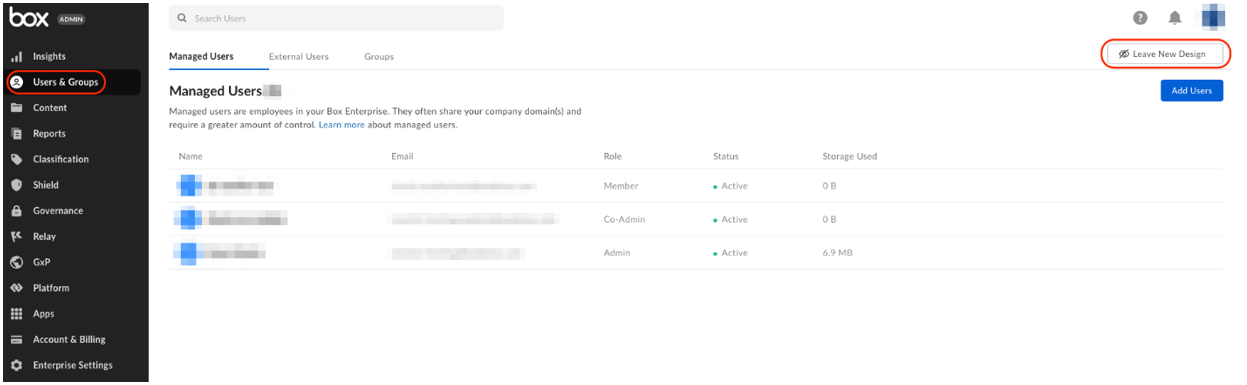Image resolution: width=1247 pixels, height=385 pixels.
Task: Switch to the External Users tab
Action: (299, 56)
